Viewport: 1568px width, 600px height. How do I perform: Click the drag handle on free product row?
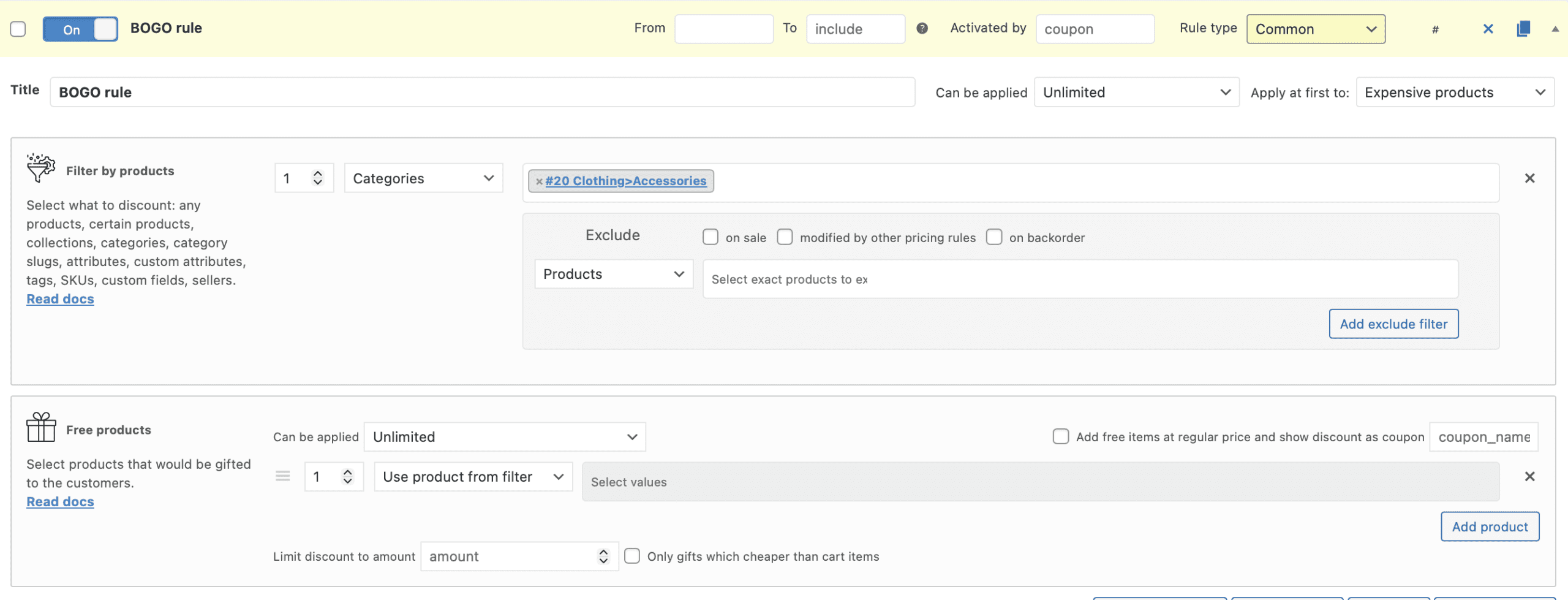click(282, 476)
